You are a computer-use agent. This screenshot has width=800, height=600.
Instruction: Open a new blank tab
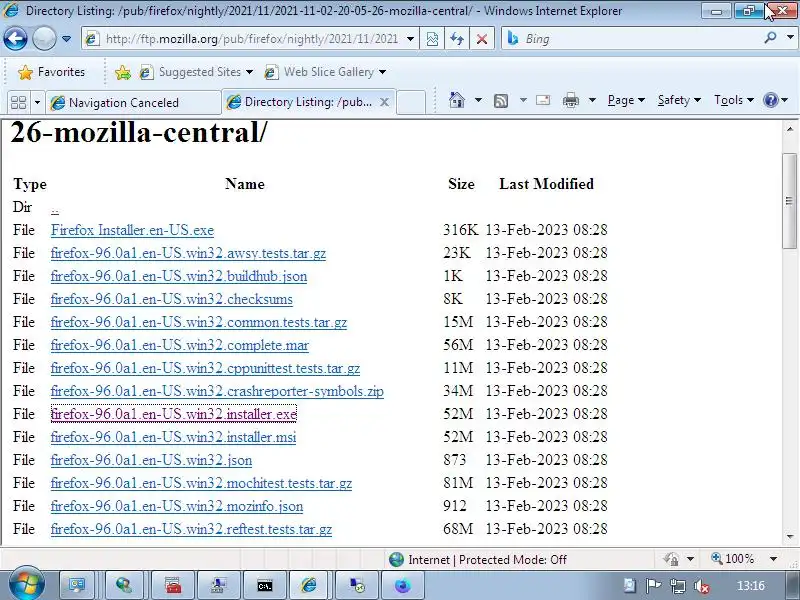click(411, 102)
